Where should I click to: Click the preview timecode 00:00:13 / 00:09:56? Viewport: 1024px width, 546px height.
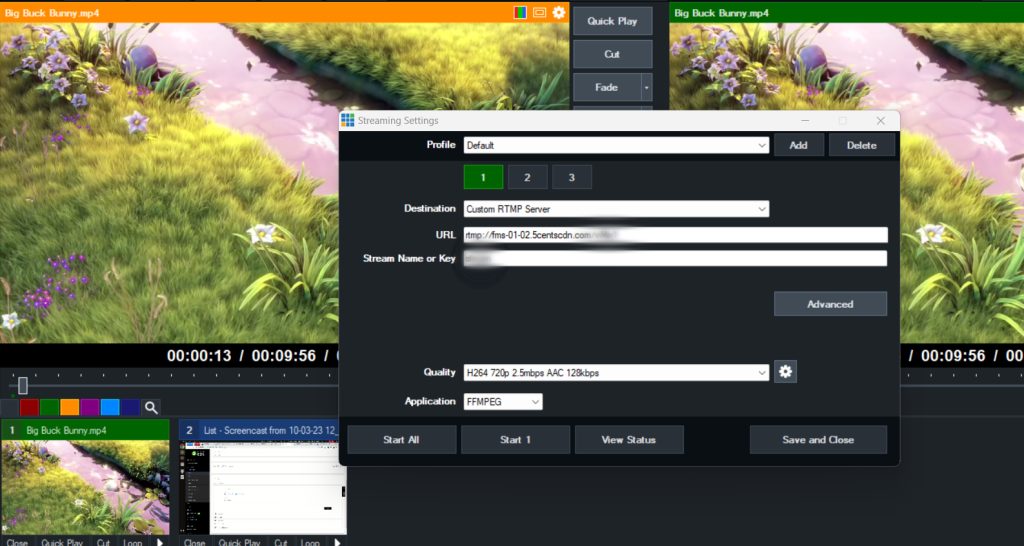click(x=241, y=356)
